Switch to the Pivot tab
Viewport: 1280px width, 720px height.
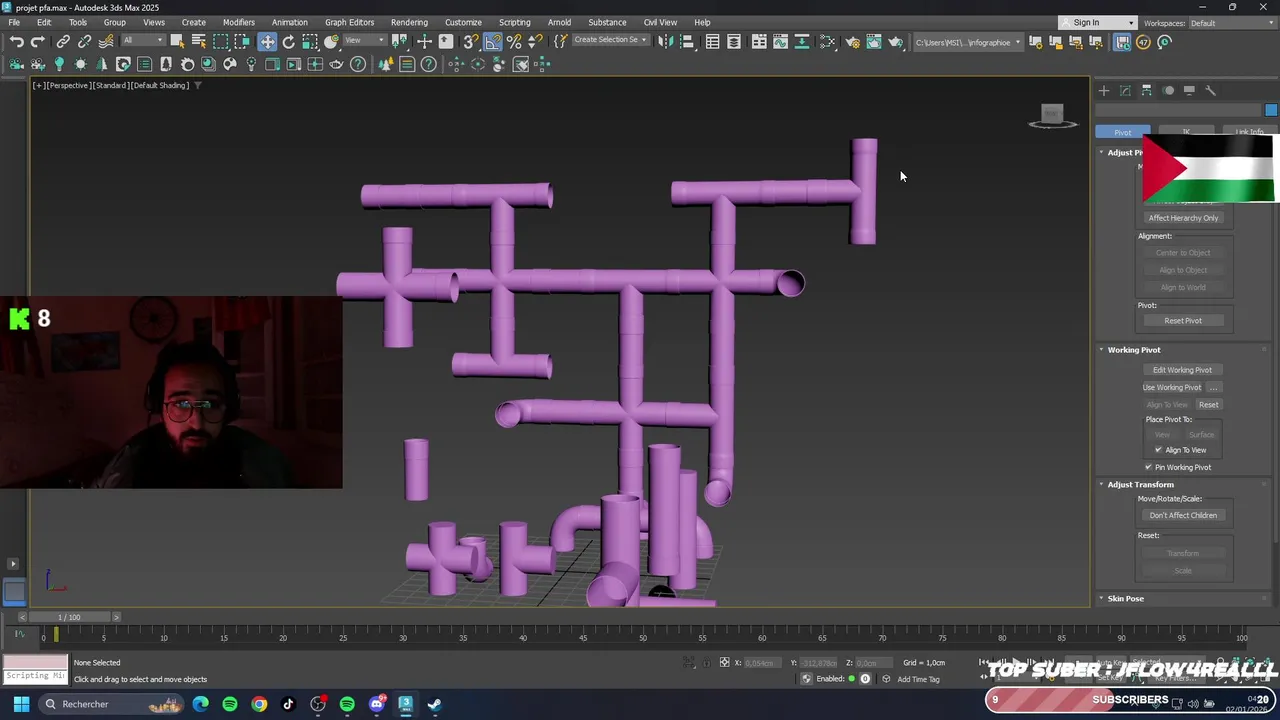(1123, 132)
